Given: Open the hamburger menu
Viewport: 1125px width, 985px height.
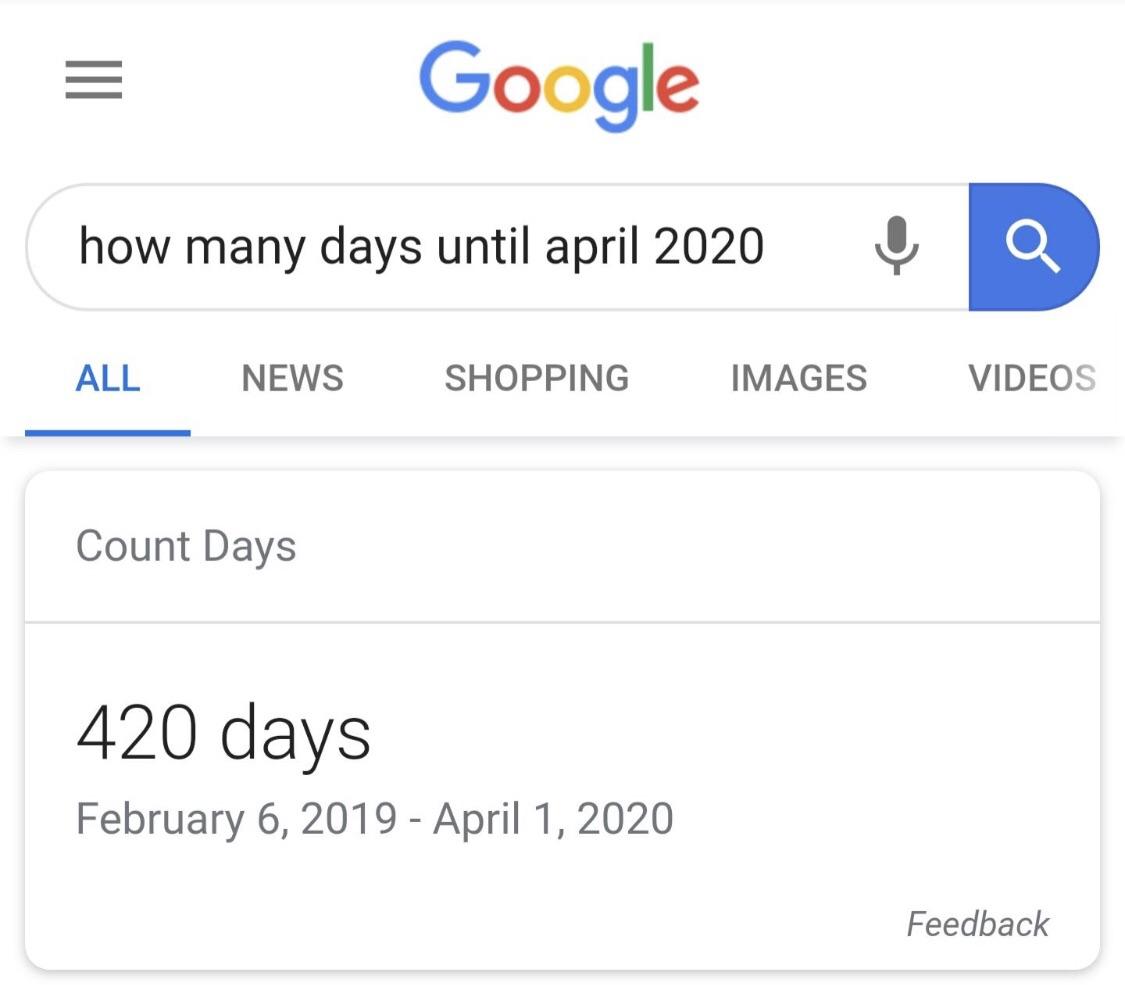Looking at the screenshot, I should (94, 81).
